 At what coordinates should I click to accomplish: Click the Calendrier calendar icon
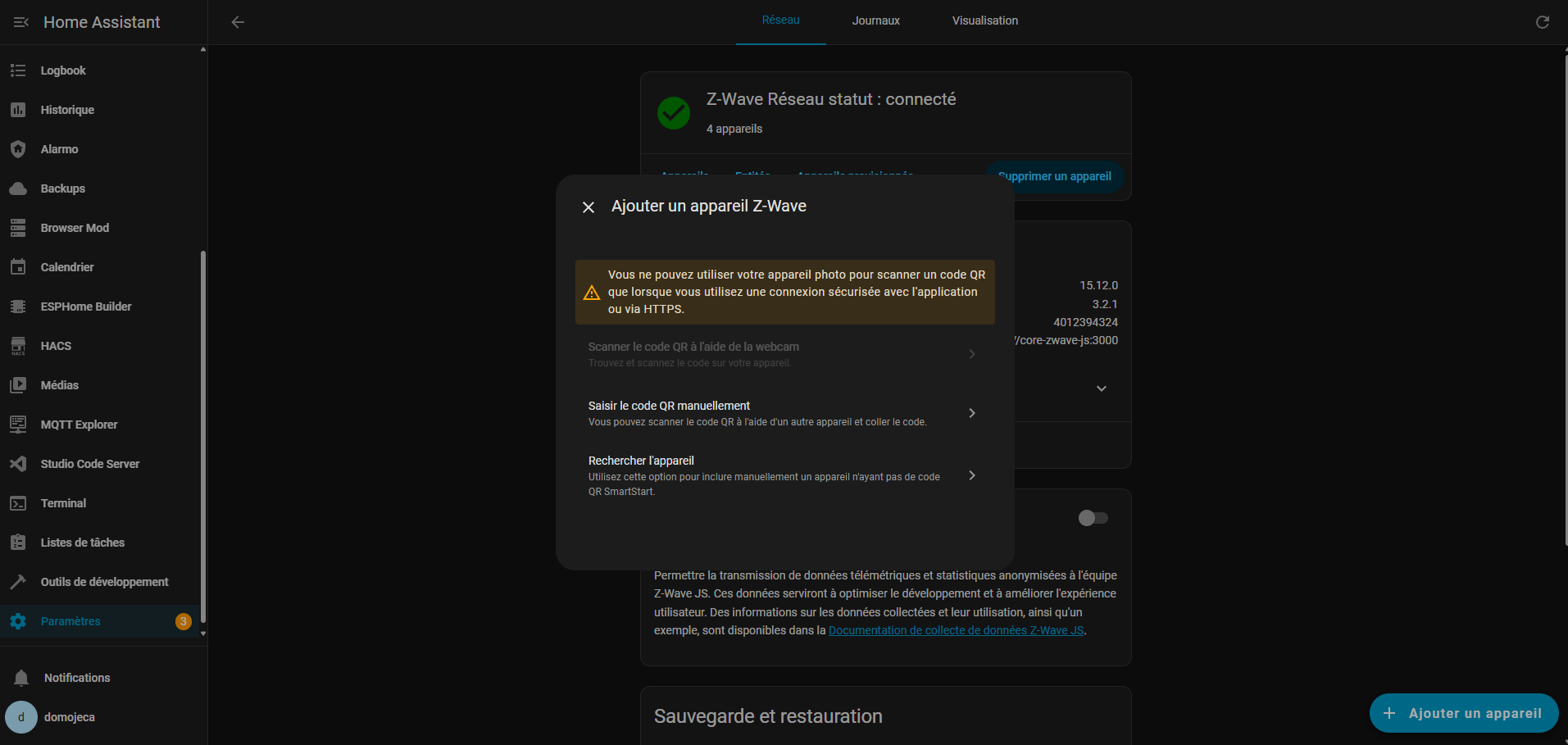pos(18,267)
